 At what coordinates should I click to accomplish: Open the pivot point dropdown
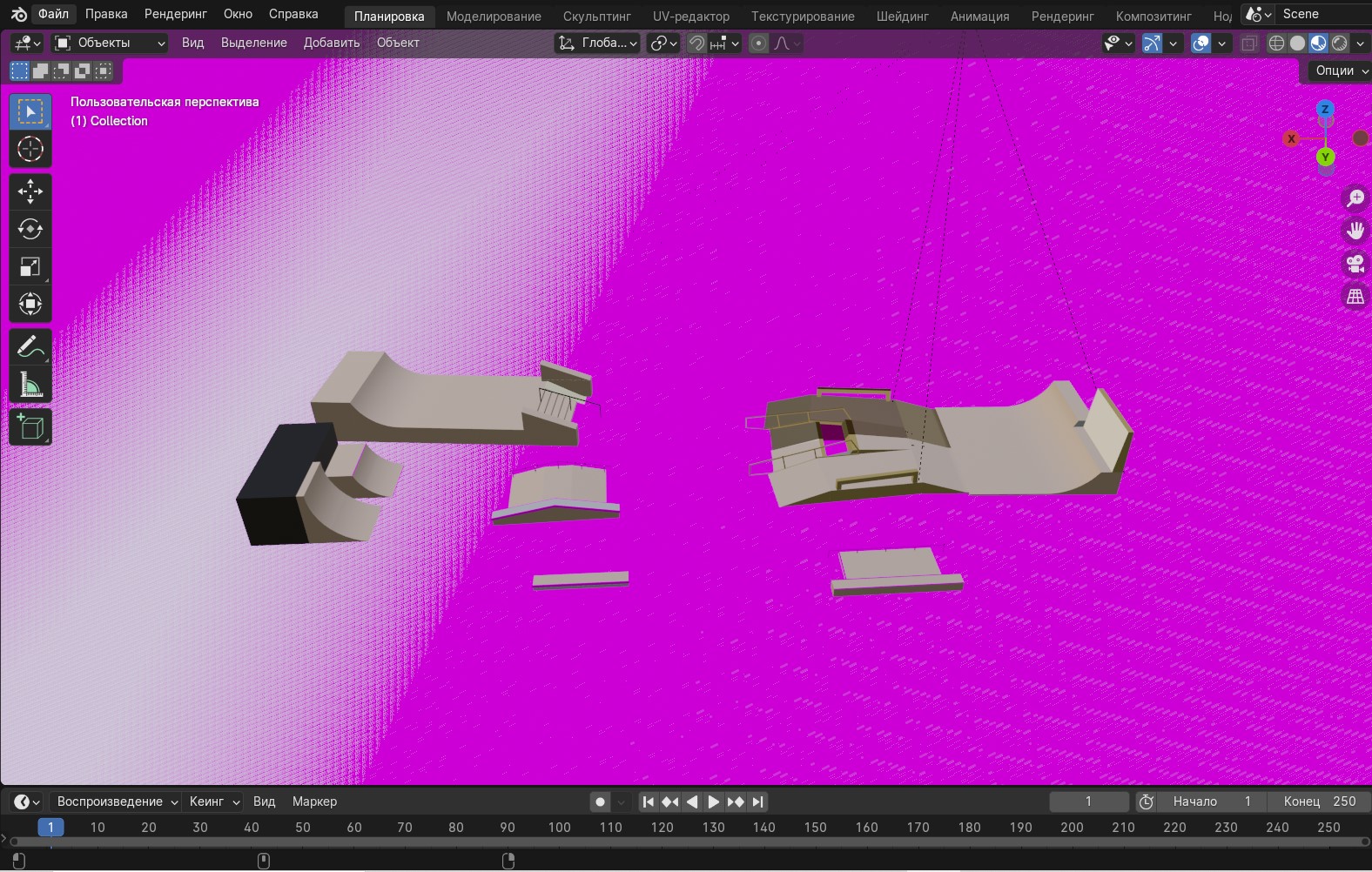pos(663,43)
